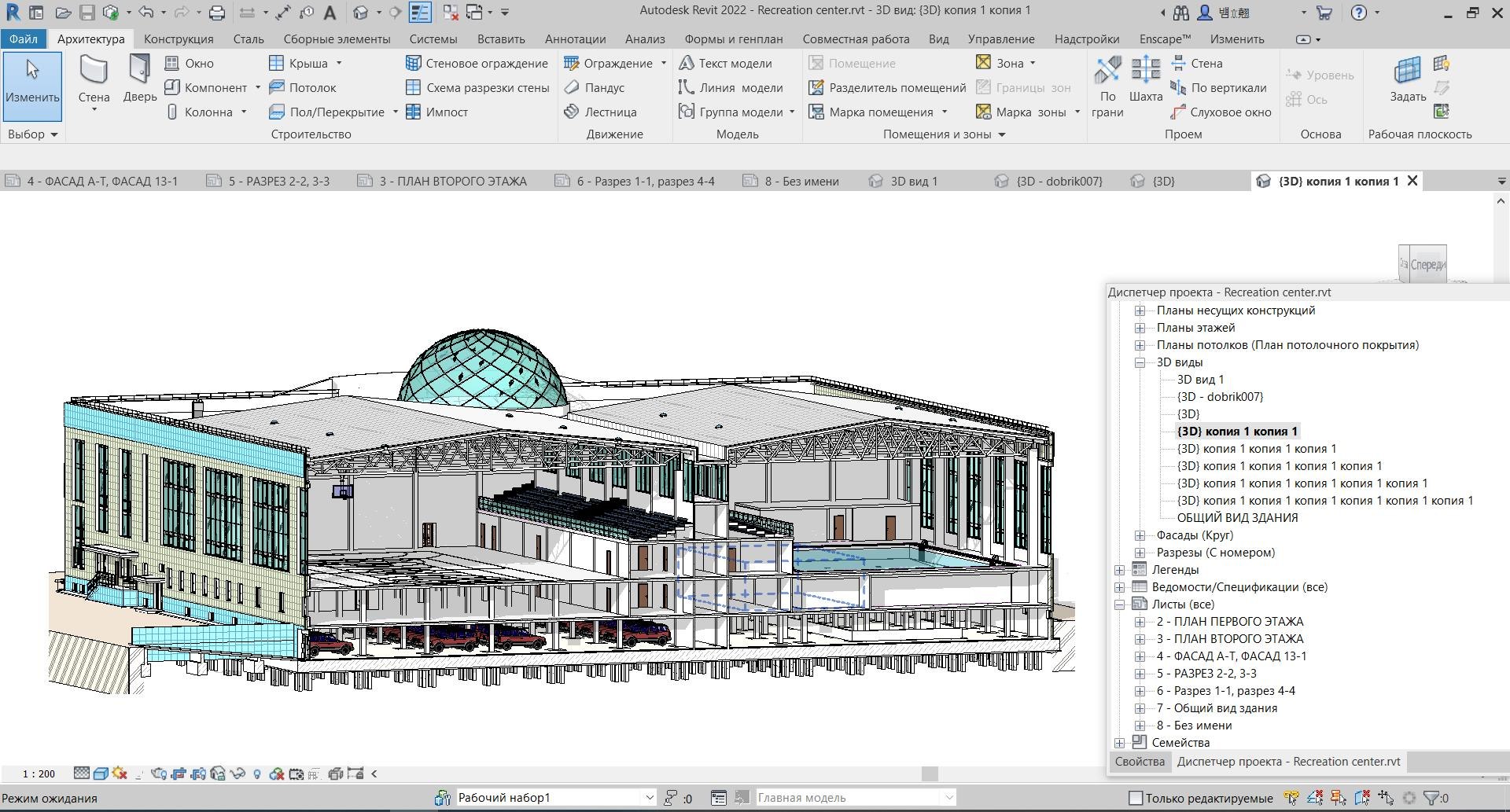Image resolution: width=1510 pixels, height=812 pixels.
Task: Click the Window (Окно) tool
Action: (x=190, y=63)
